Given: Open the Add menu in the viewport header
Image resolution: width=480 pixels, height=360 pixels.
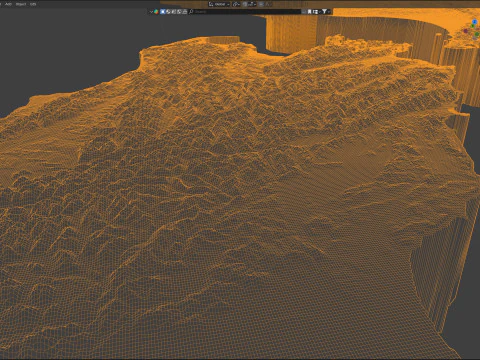Looking at the screenshot, I should coord(8,4).
